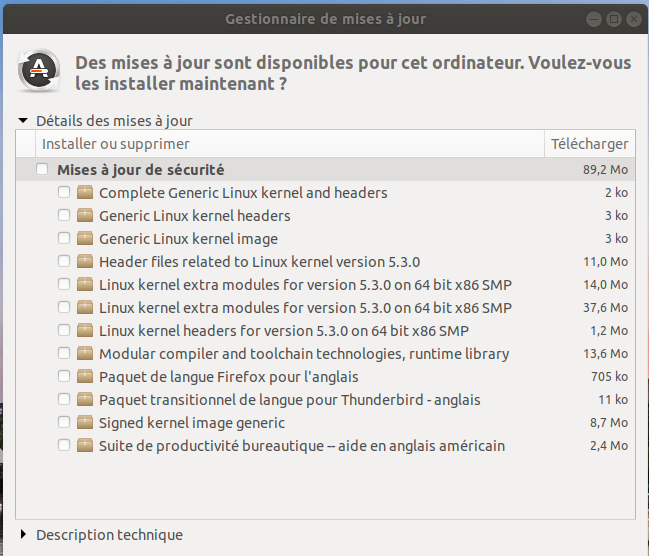The width and height of the screenshot is (649, 556).
Task: Check the Mises à jour de sécurité checkbox
Action: click(42, 169)
